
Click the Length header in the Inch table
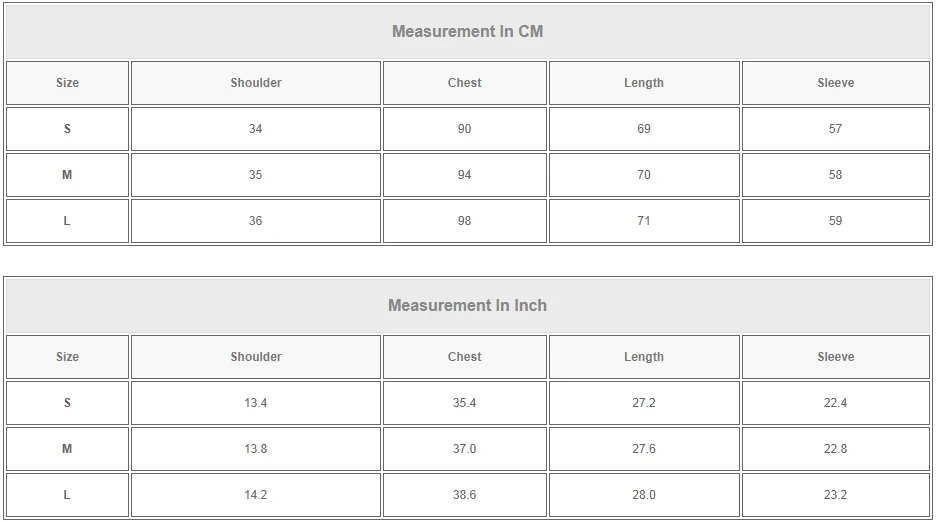coord(643,357)
